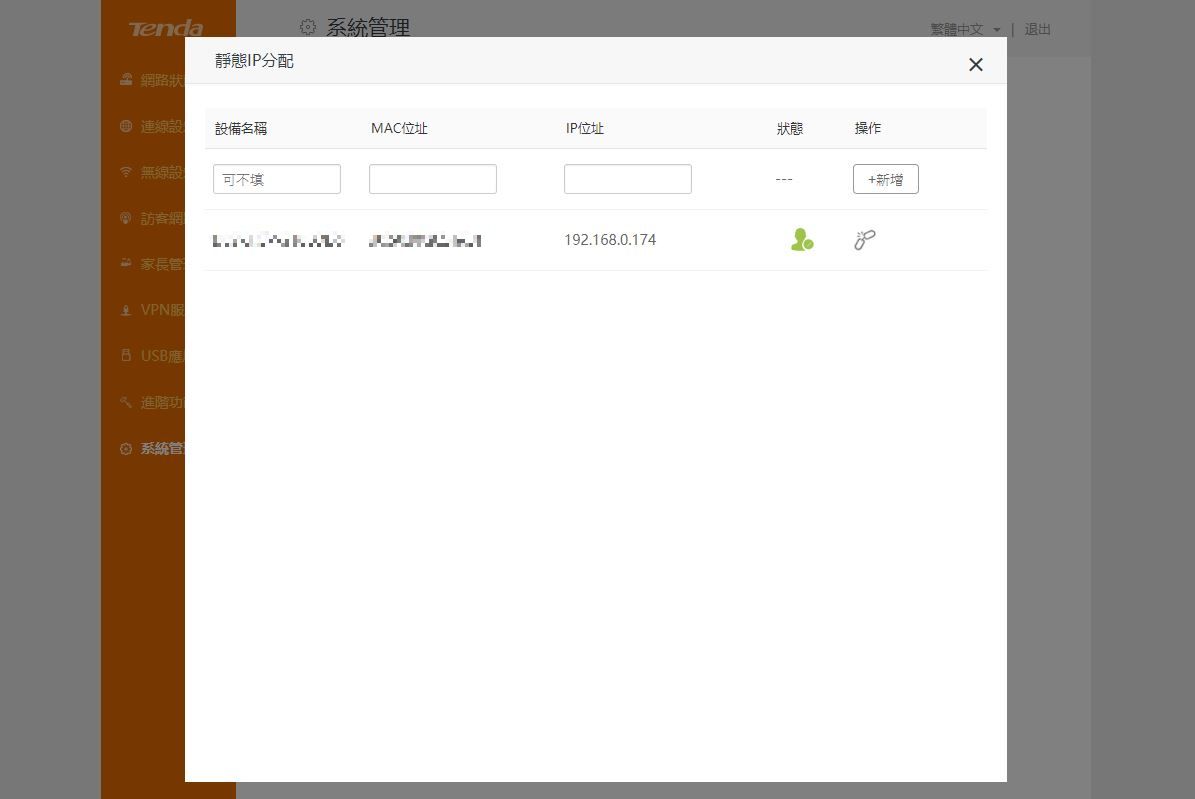
Task: Click the green online status icon for 192.168.0.174
Action: pos(802,240)
